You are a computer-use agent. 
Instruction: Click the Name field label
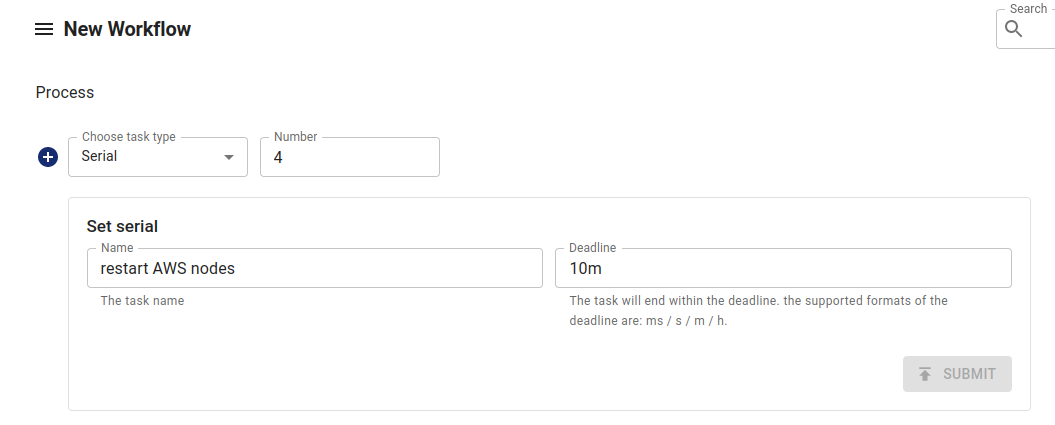118,247
